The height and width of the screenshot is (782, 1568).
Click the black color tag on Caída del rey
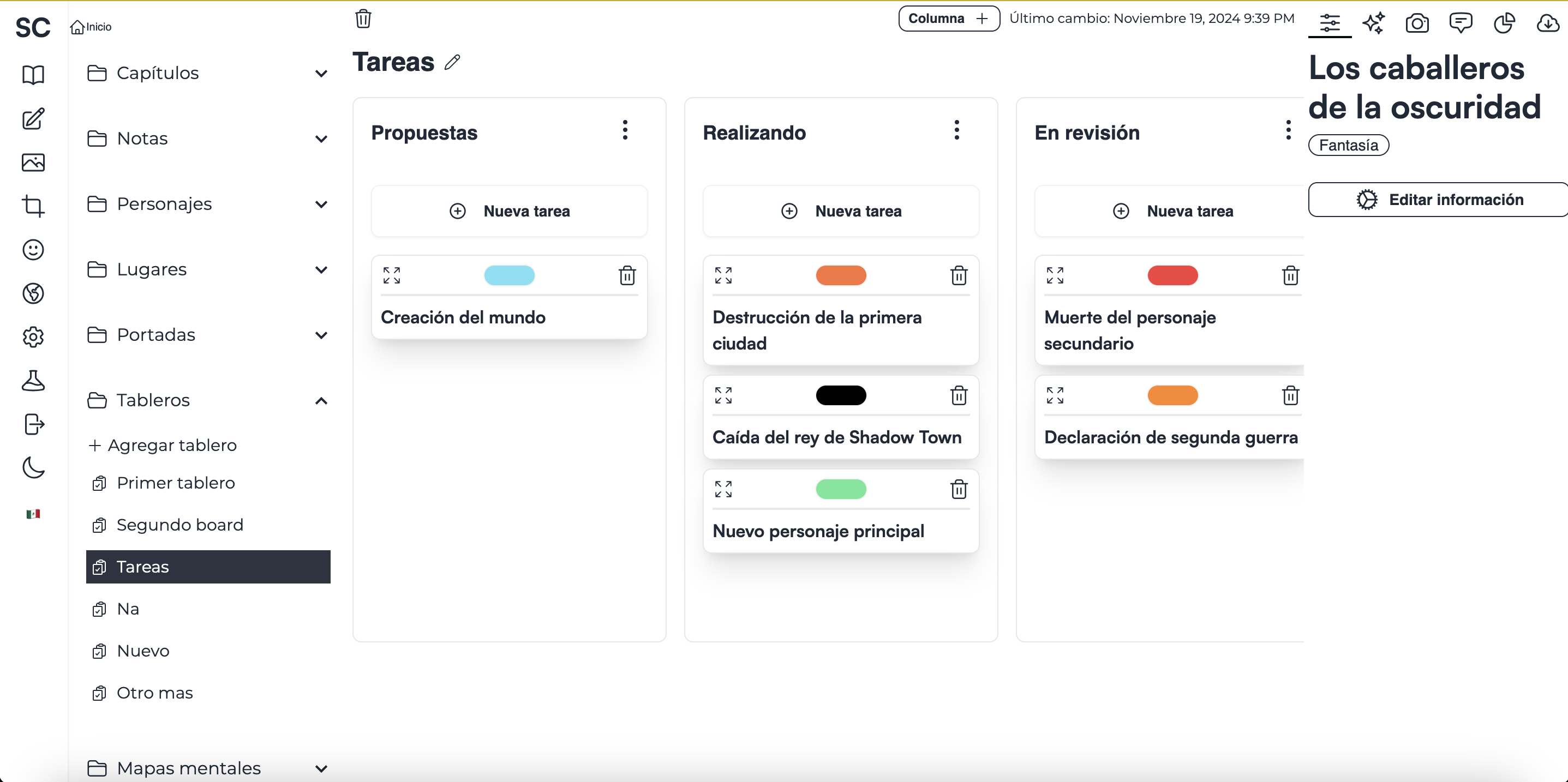[841, 395]
